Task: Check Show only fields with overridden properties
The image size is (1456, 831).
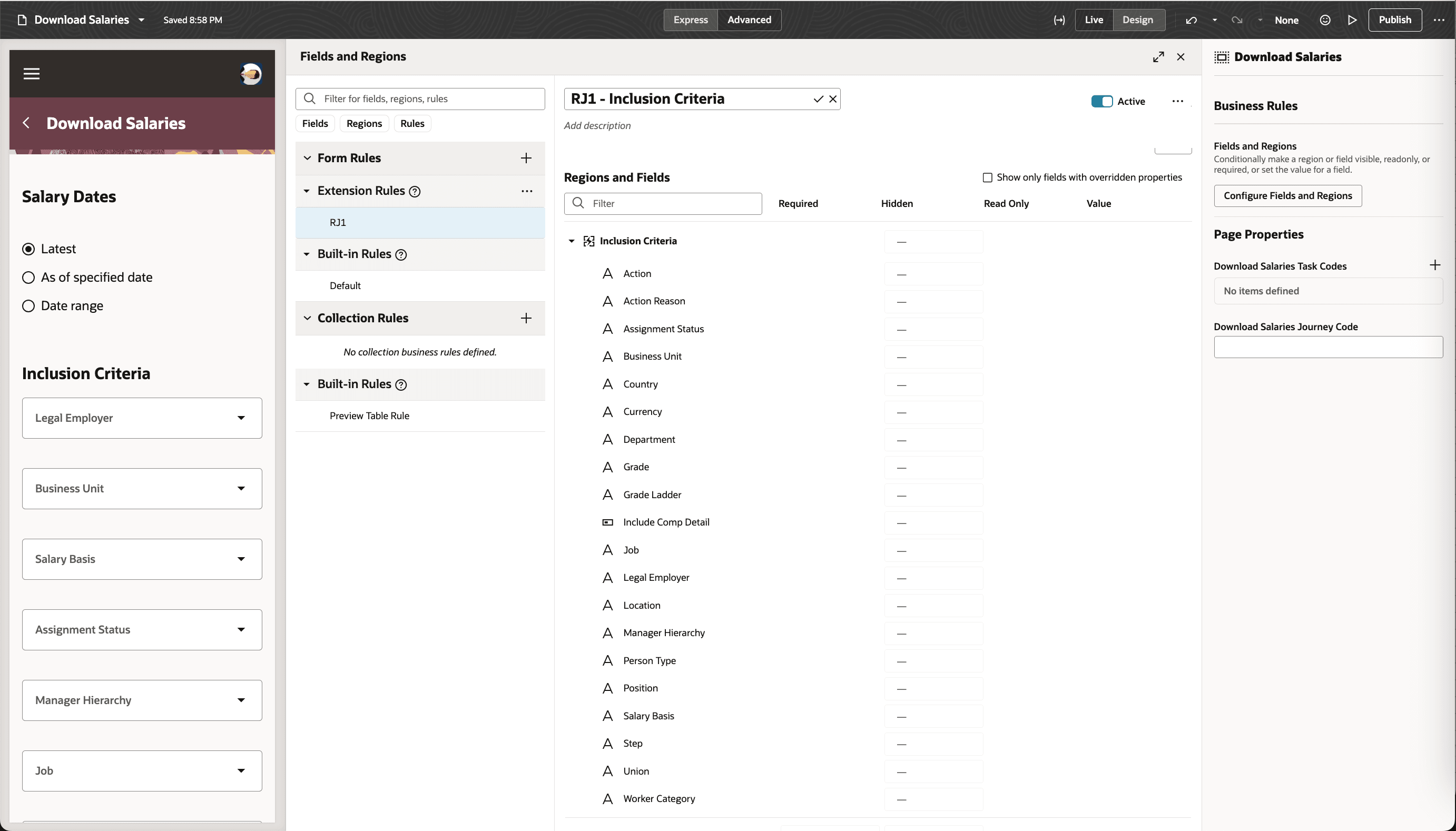Action: (x=987, y=177)
